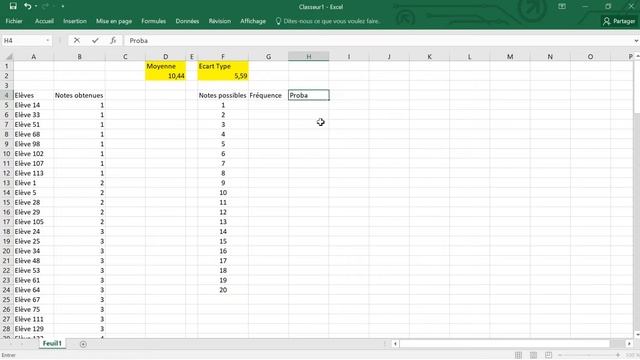The image size is (640, 360).
Task: Click the Elève 129 cell
Action: [33, 329]
